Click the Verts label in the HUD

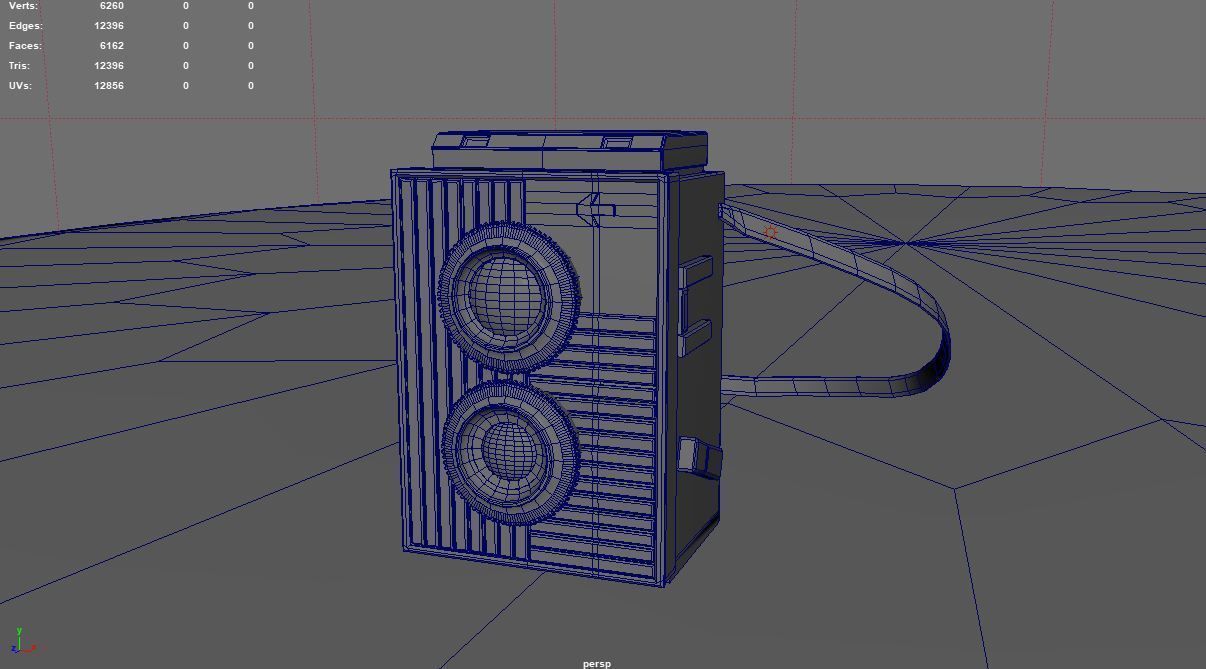click(x=23, y=6)
